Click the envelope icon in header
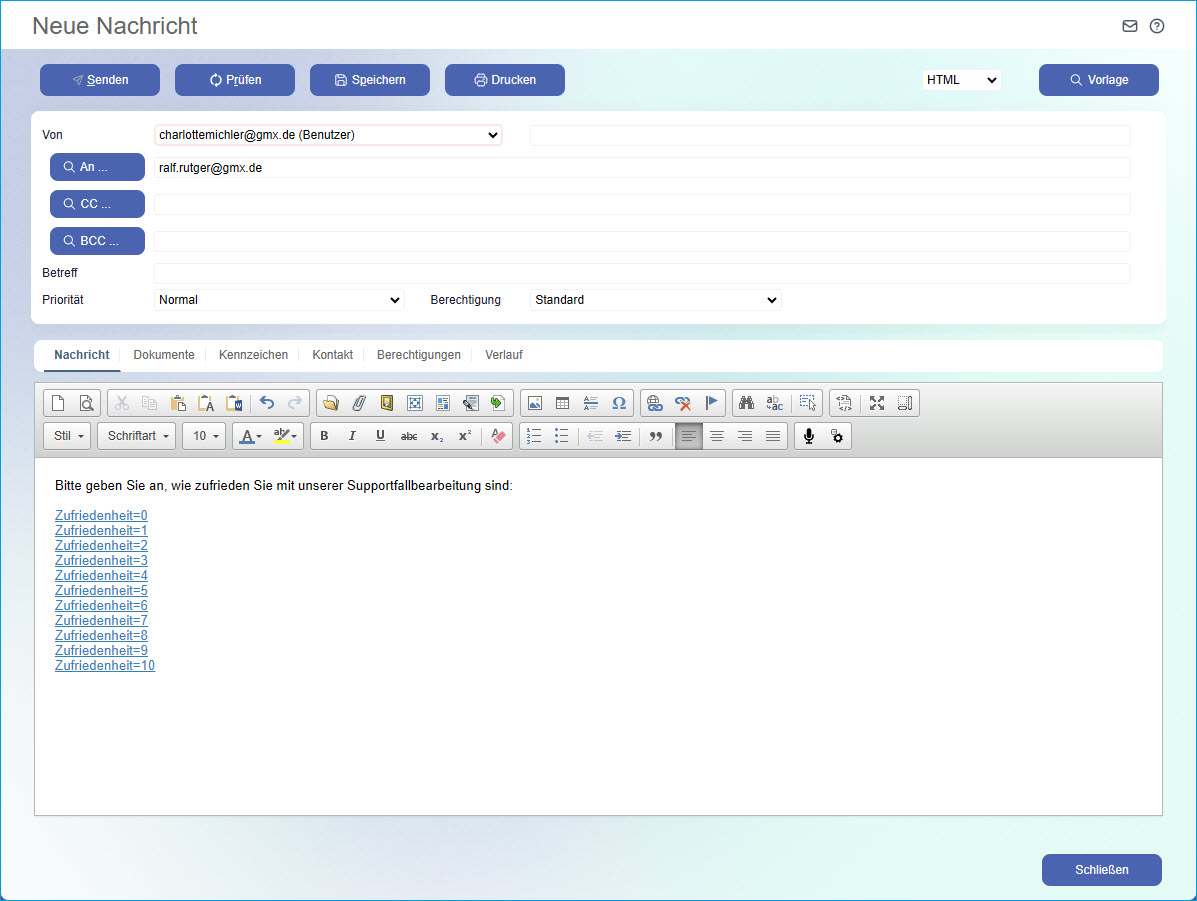The image size is (1197, 901). point(1130,26)
